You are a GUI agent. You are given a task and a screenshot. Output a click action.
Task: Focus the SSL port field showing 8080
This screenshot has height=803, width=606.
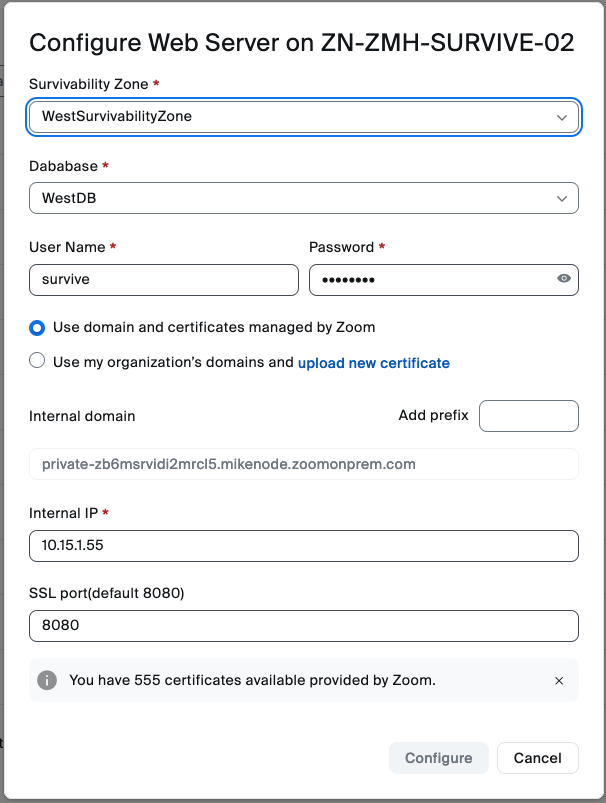coord(304,626)
